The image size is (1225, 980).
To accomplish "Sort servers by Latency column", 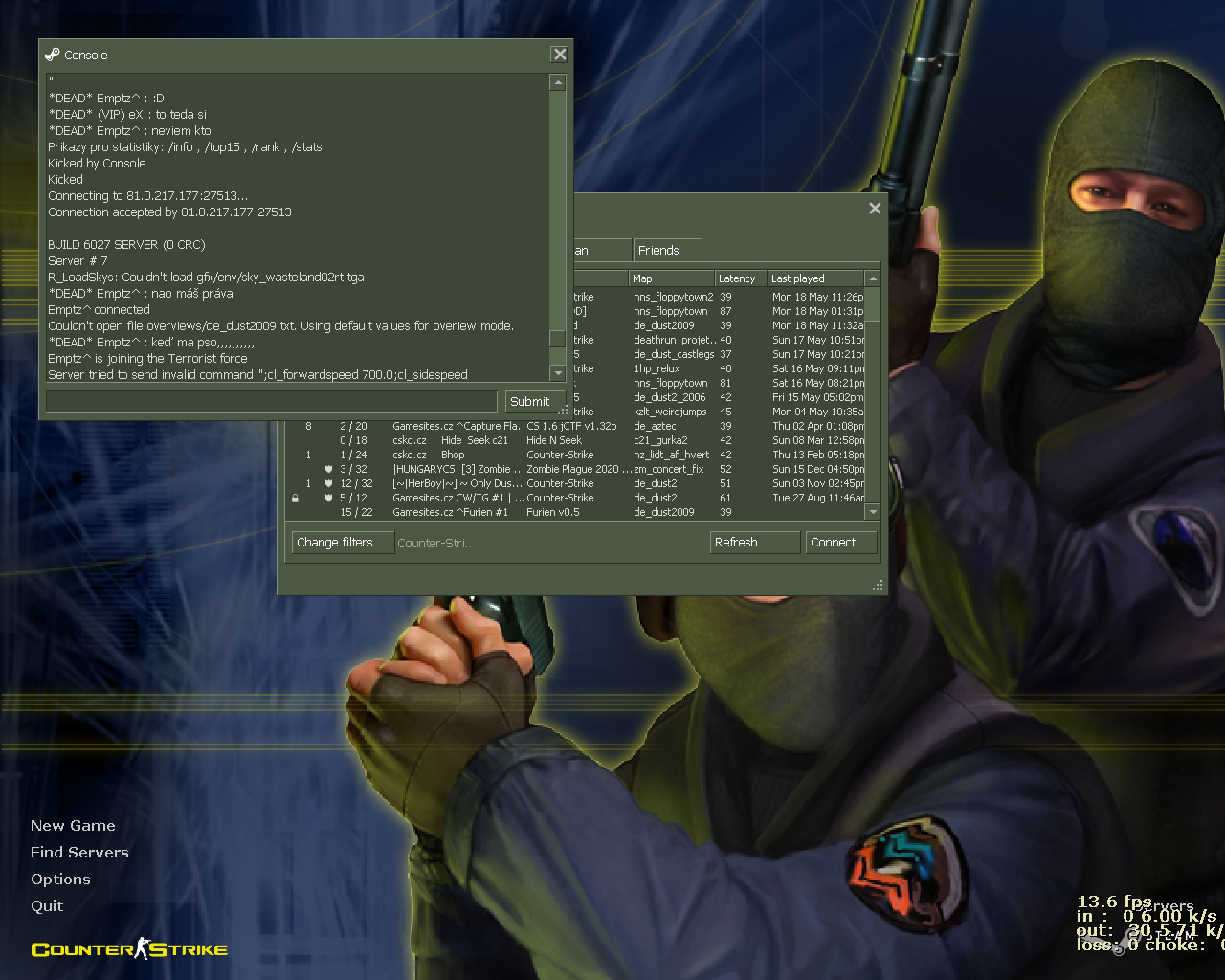I will [x=740, y=278].
